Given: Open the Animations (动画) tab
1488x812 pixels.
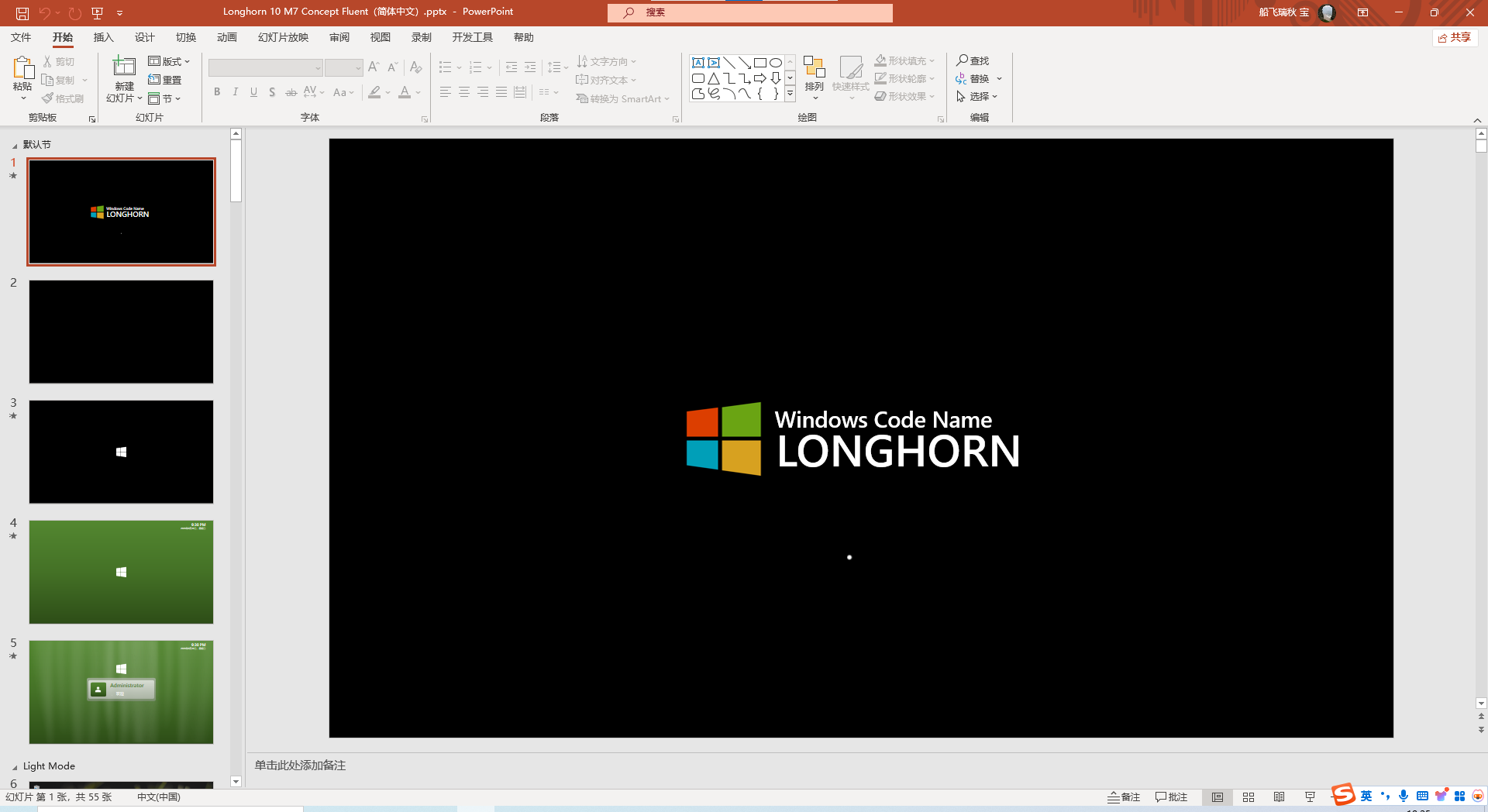Looking at the screenshot, I should [226, 37].
